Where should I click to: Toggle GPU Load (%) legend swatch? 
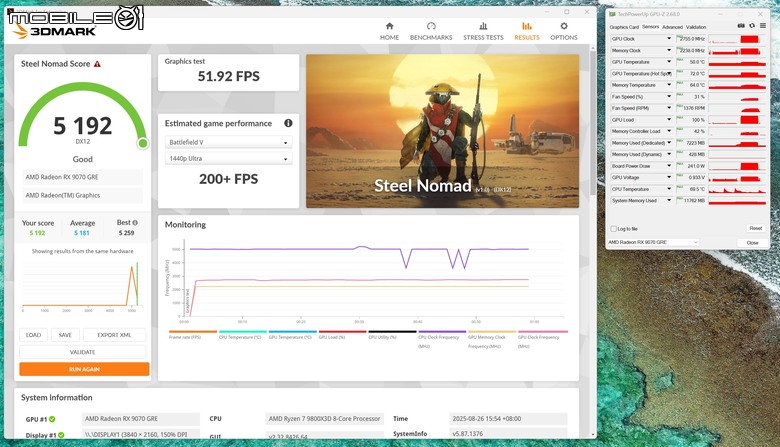click(343, 332)
